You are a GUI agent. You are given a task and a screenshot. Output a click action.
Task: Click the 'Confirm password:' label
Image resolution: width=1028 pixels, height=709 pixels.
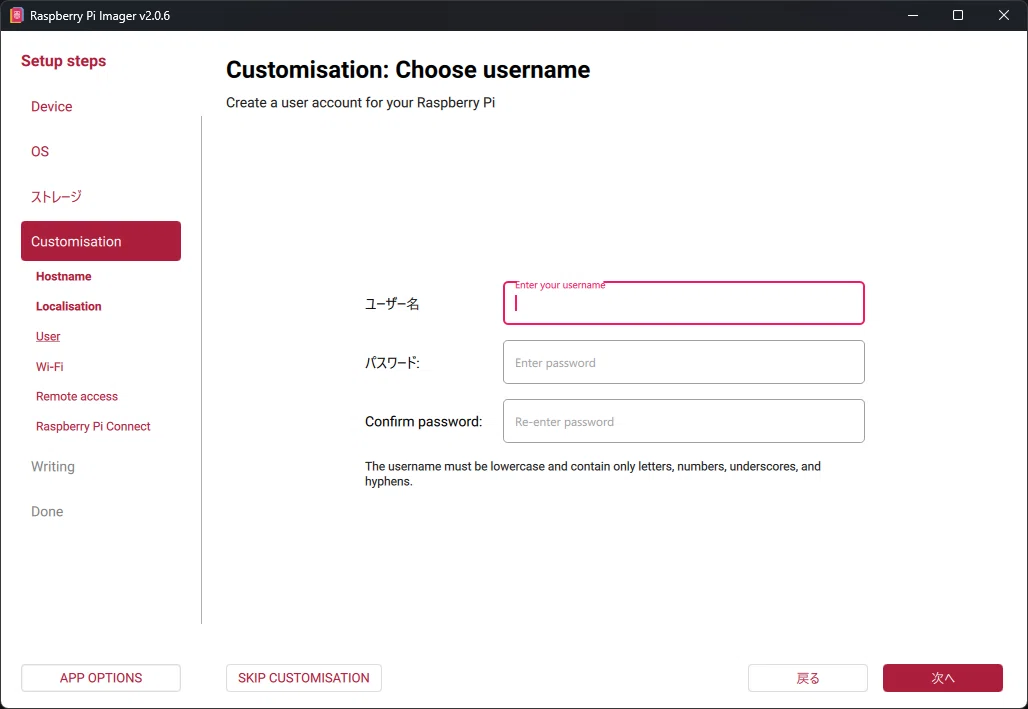(424, 421)
